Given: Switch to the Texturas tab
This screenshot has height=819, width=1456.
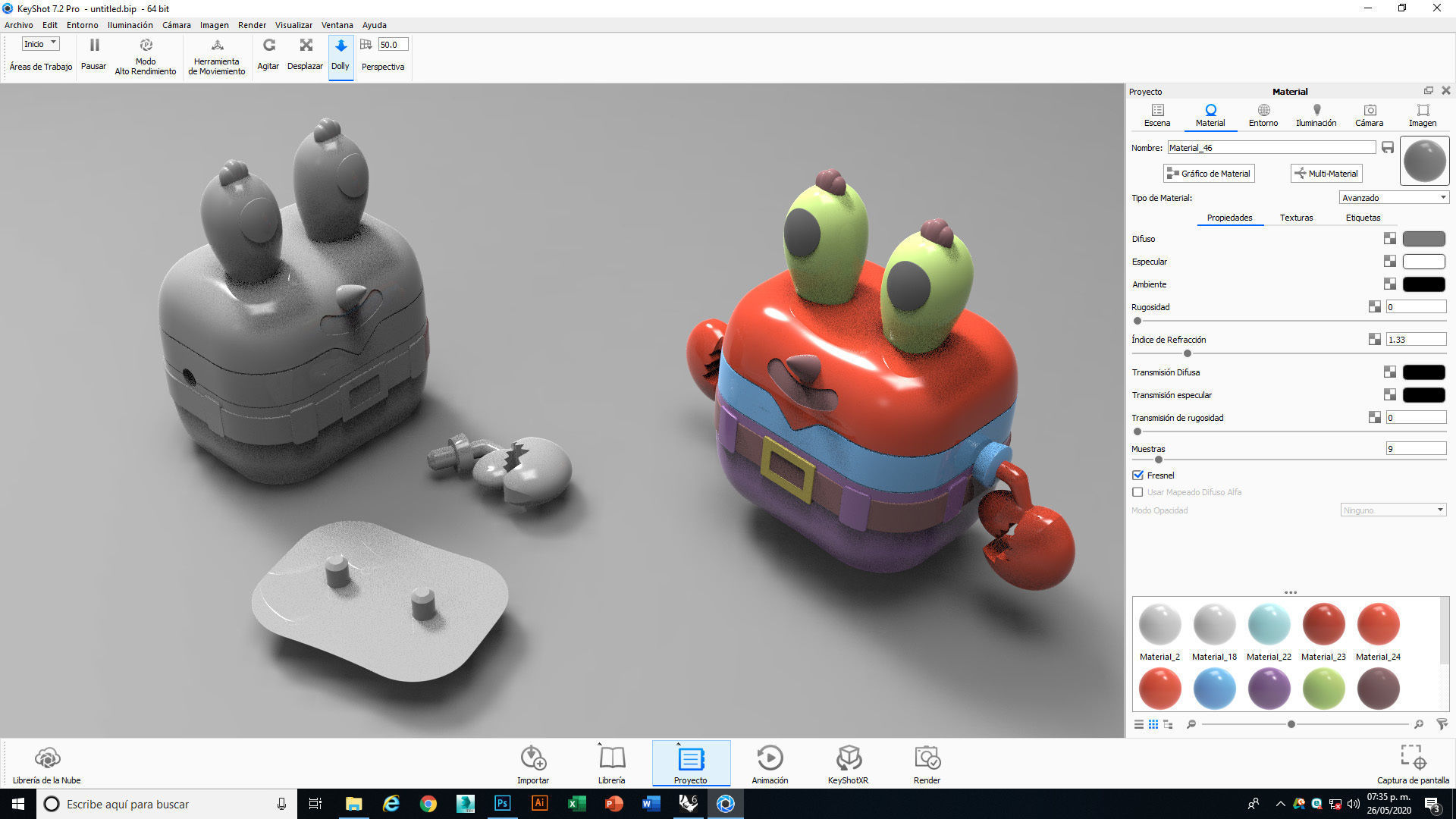Looking at the screenshot, I should click(x=1297, y=218).
